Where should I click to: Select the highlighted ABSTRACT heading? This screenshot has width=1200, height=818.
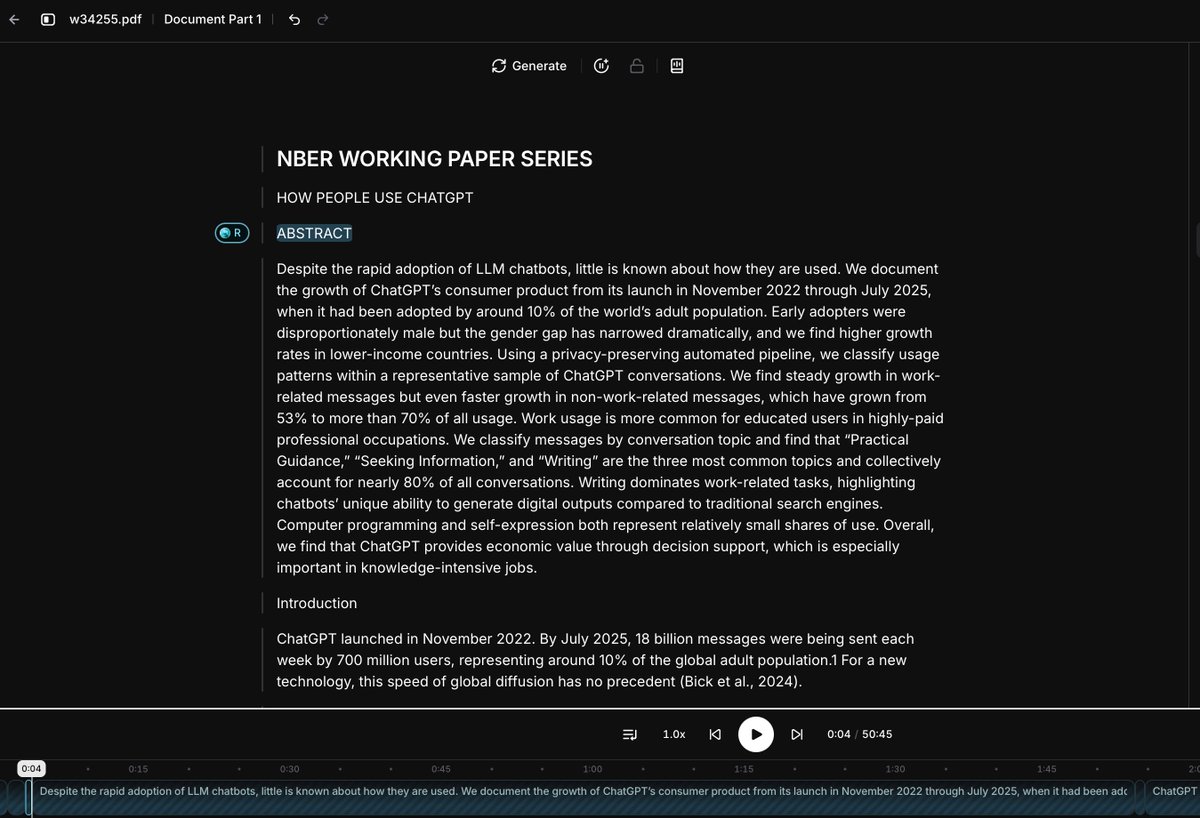(314, 233)
